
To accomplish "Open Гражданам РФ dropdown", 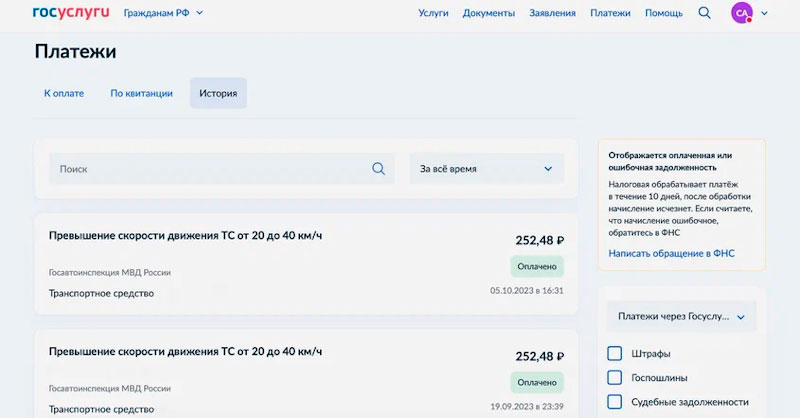I will (163, 13).
